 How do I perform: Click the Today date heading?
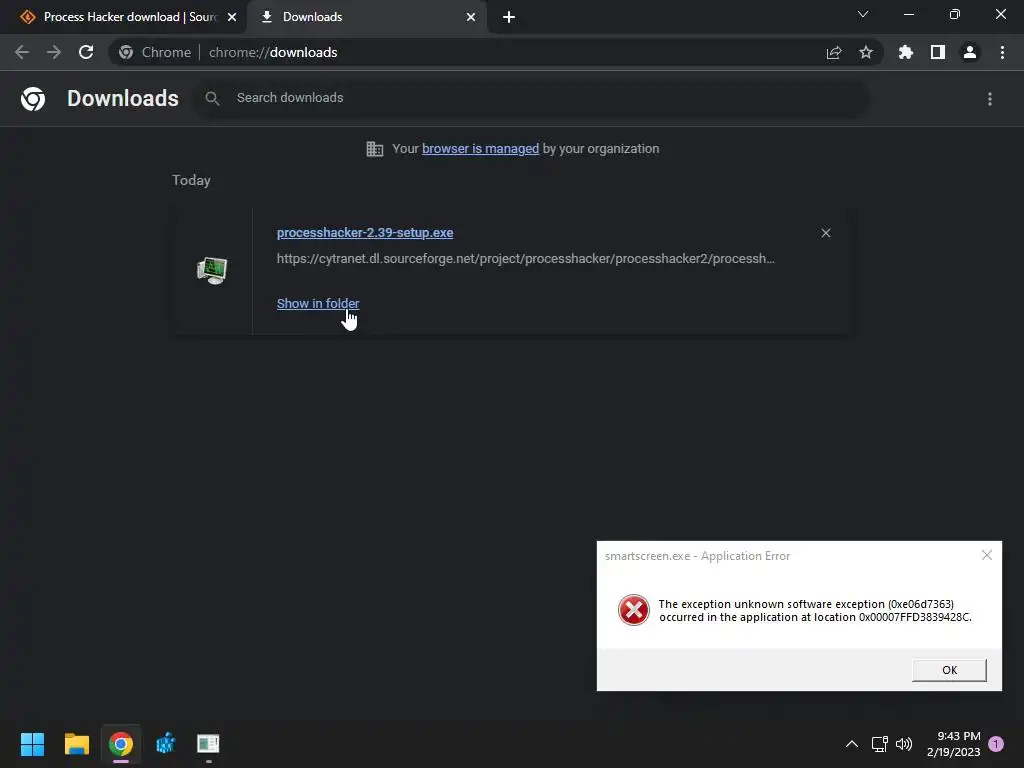point(191,180)
